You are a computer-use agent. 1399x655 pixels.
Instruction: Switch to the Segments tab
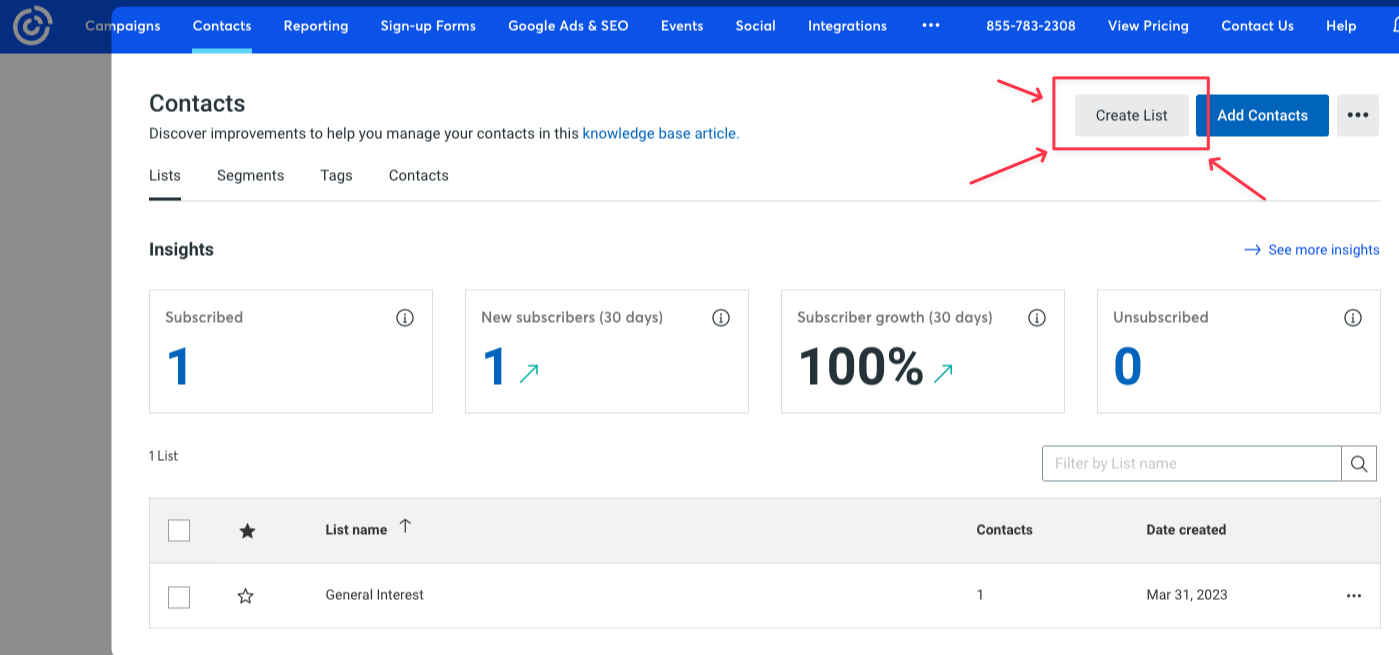coord(250,176)
